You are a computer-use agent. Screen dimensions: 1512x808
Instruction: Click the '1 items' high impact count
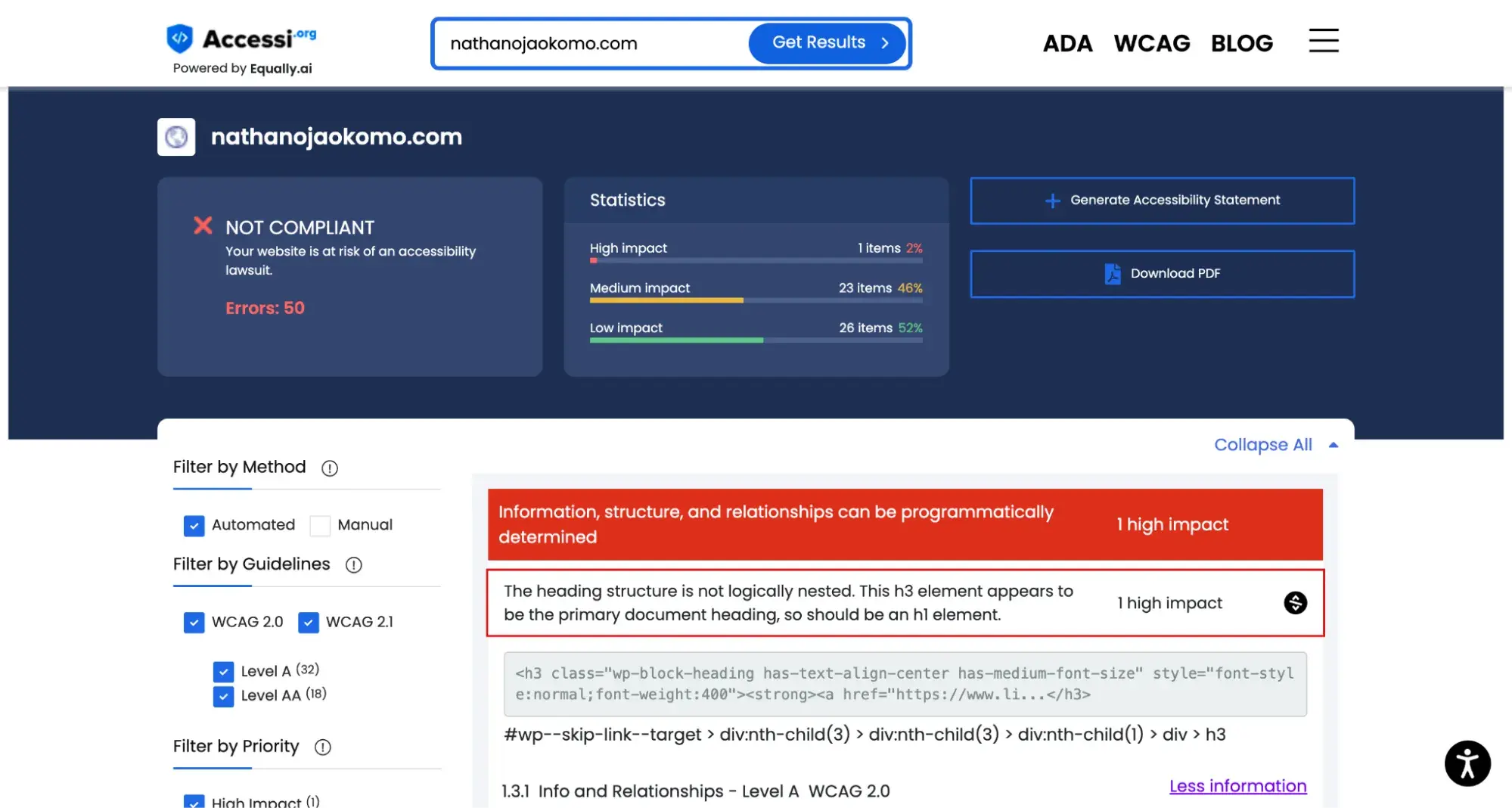point(879,248)
